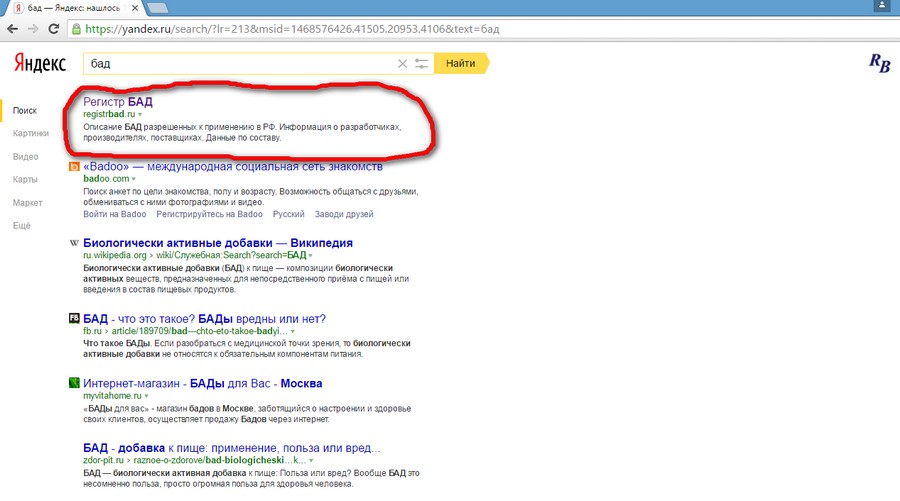The height and width of the screenshot is (501, 900).
Task: Expand the arrow next to registrbad.ru
Action: pyautogui.click(x=140, y=115)
